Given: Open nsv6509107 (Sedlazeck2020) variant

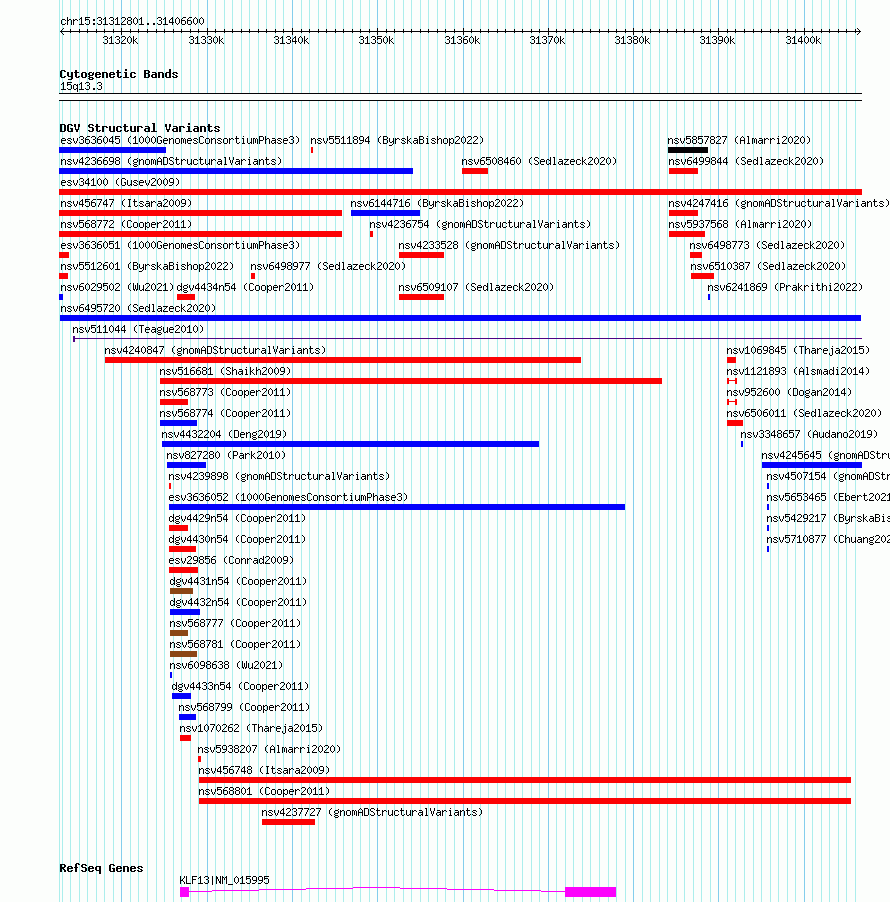Looking at the screenshot, I should (476, 287).
